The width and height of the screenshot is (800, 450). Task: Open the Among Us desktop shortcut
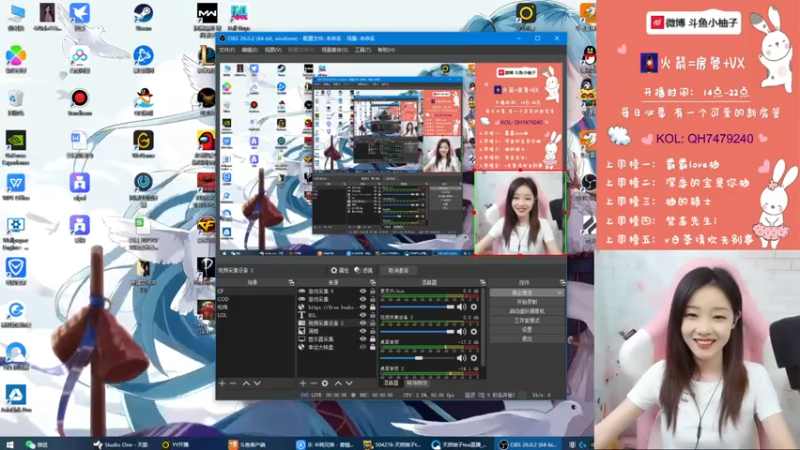point(206,147)
